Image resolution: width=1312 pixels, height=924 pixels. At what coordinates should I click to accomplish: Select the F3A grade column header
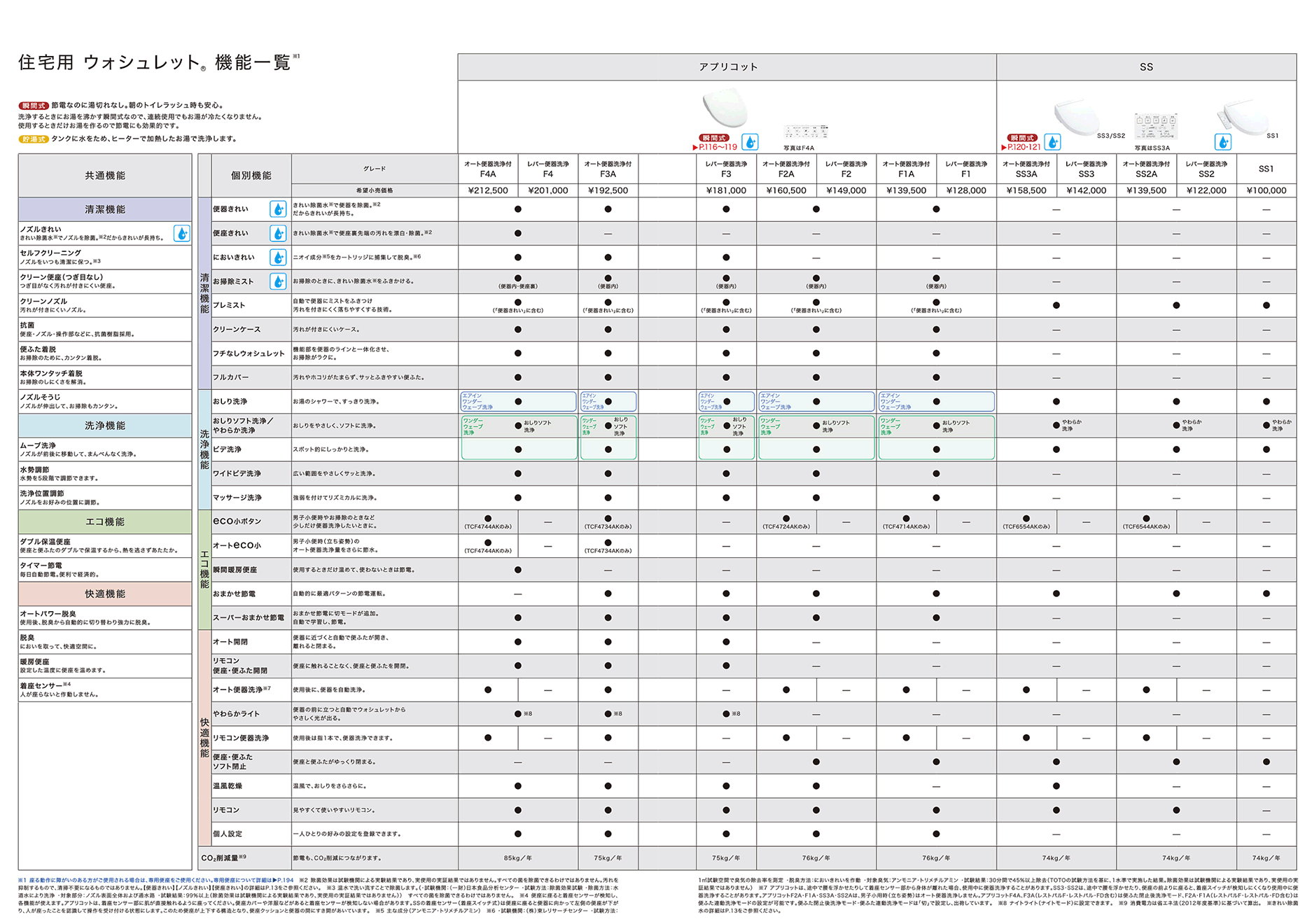(x=608, y=169)
